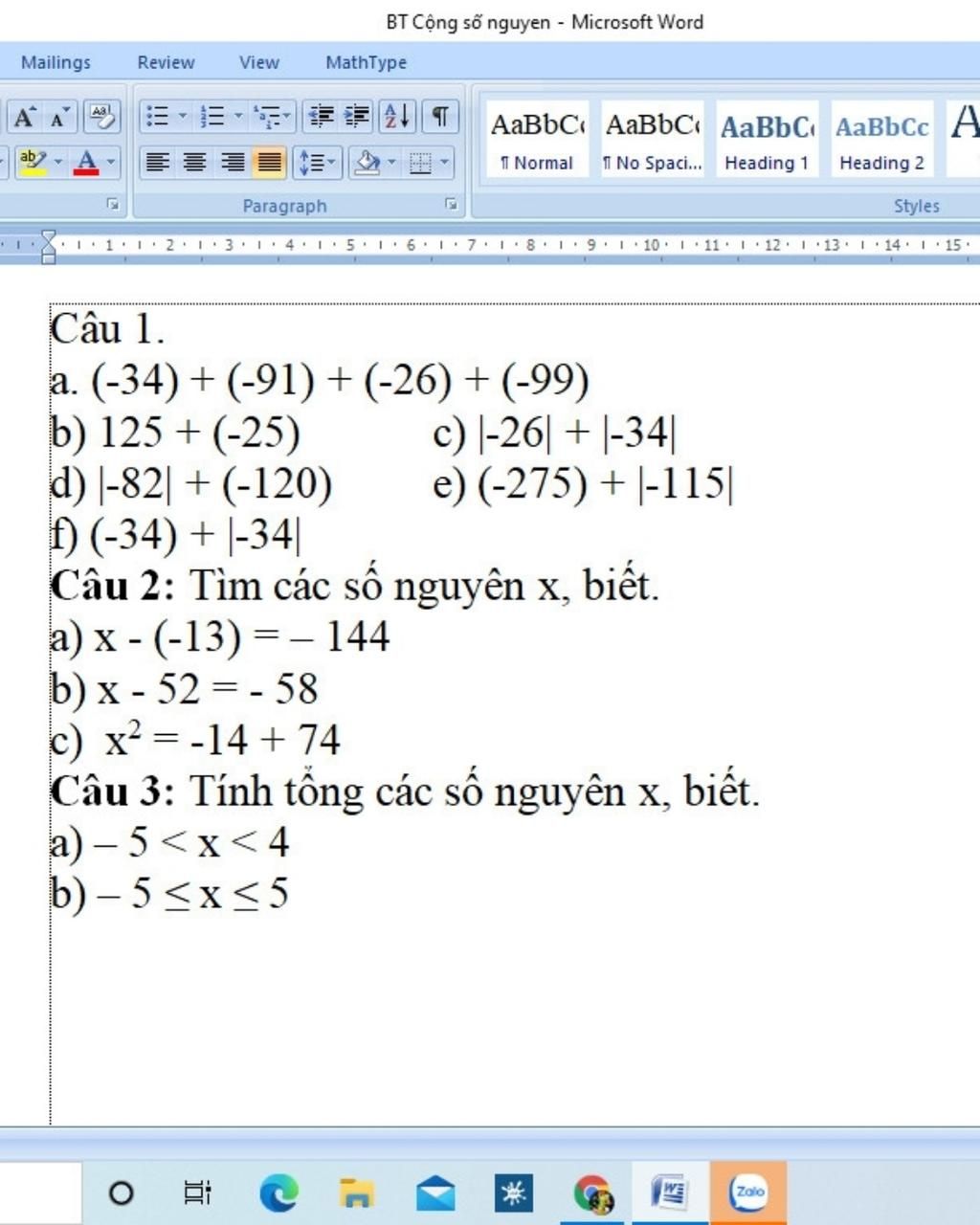Open Font dialog launcher

coord(113,204)
